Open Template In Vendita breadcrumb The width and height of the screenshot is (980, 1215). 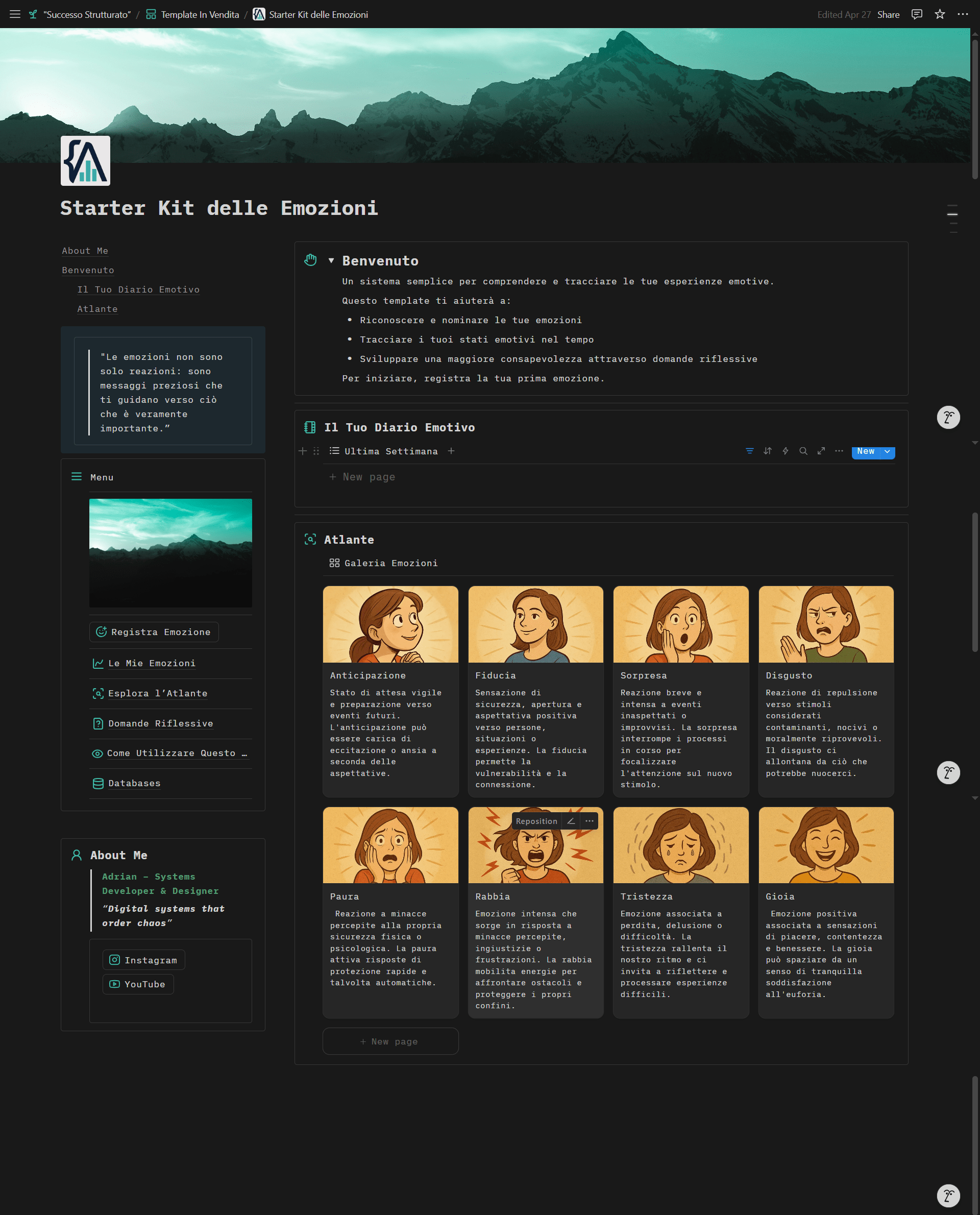coord(193,14)
